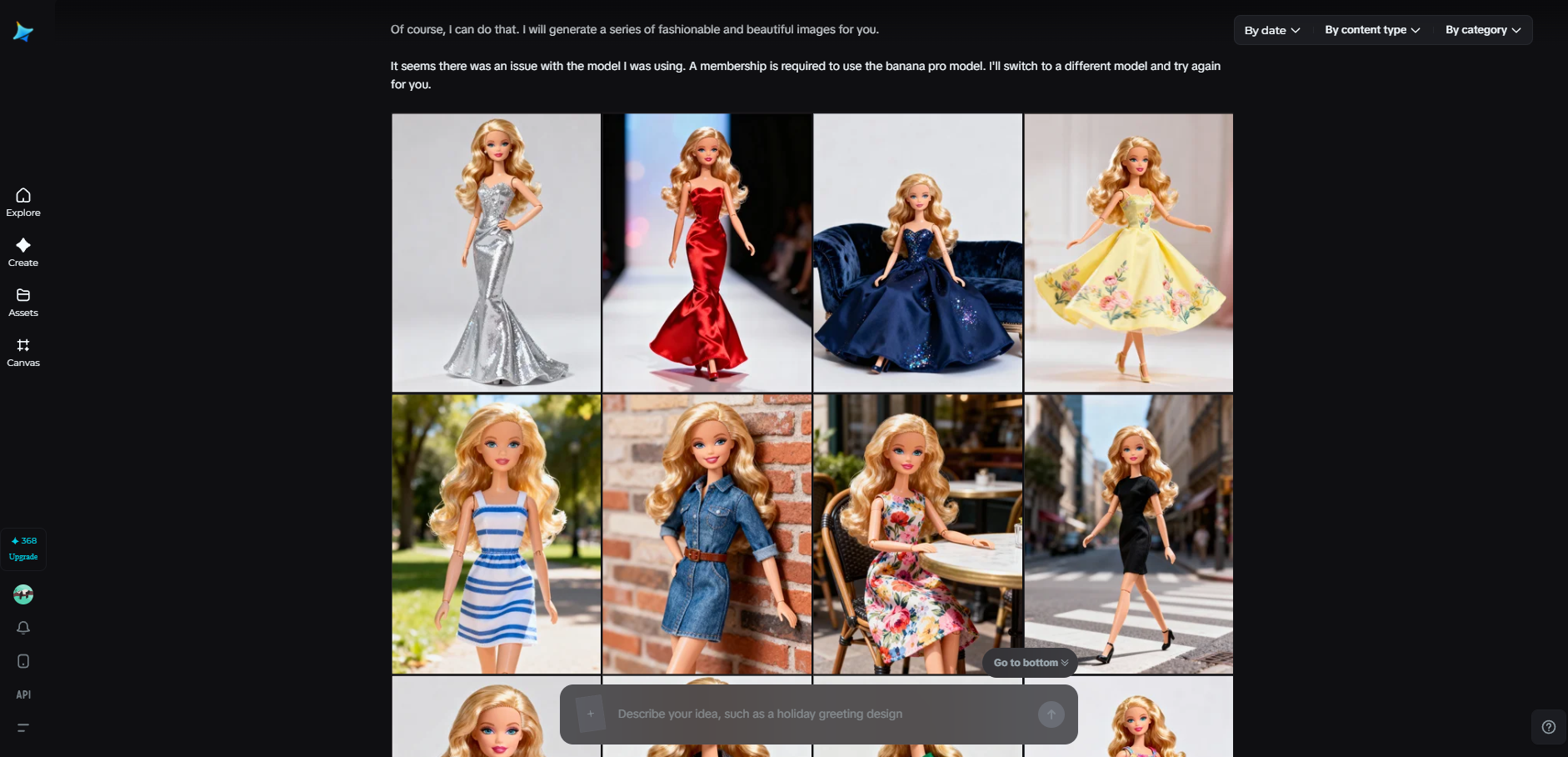Open the denim shirt dress image
The height and width of the screenshot is (757, 1568).
[707, 534]
